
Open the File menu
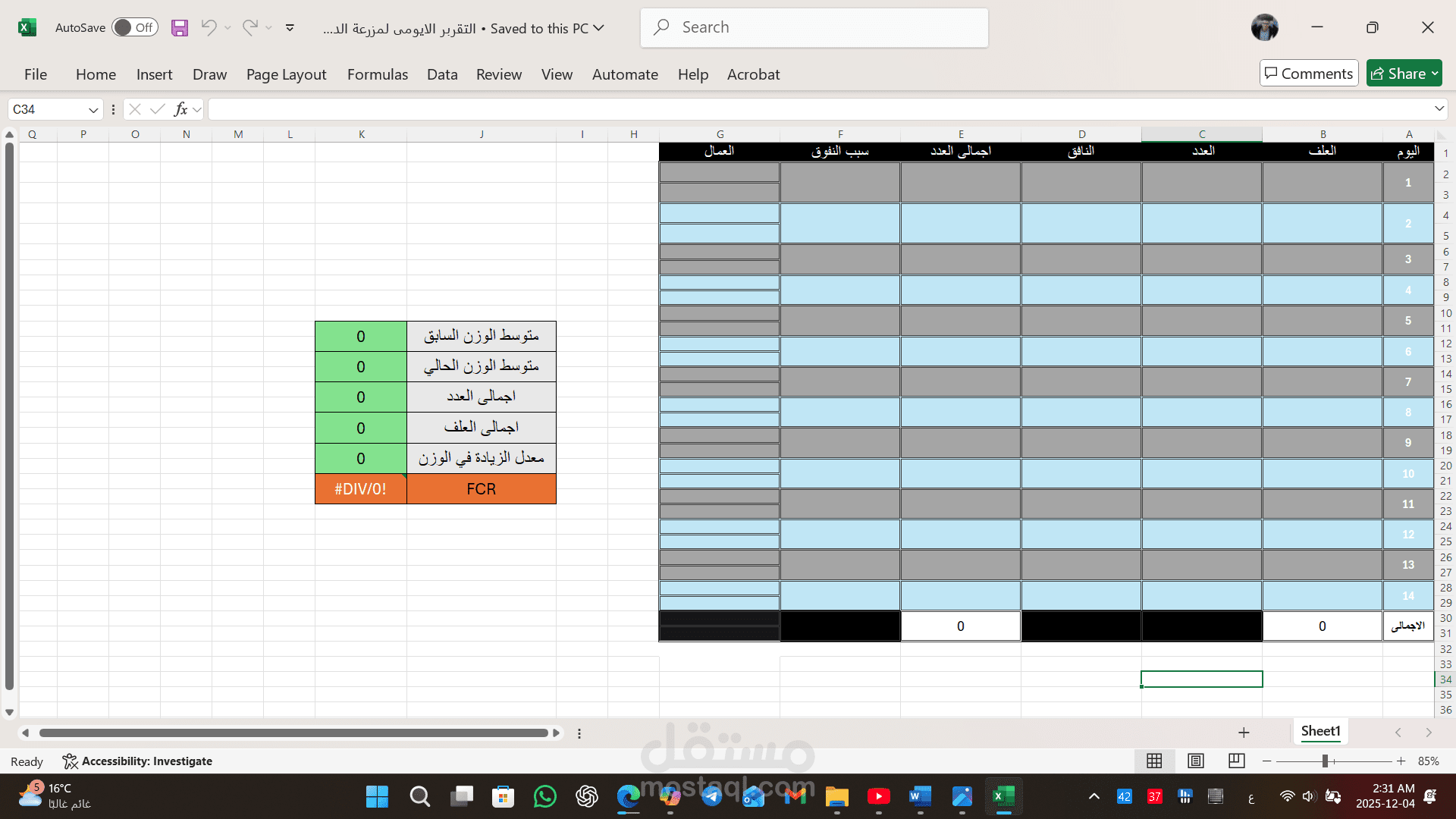(36, 74)
